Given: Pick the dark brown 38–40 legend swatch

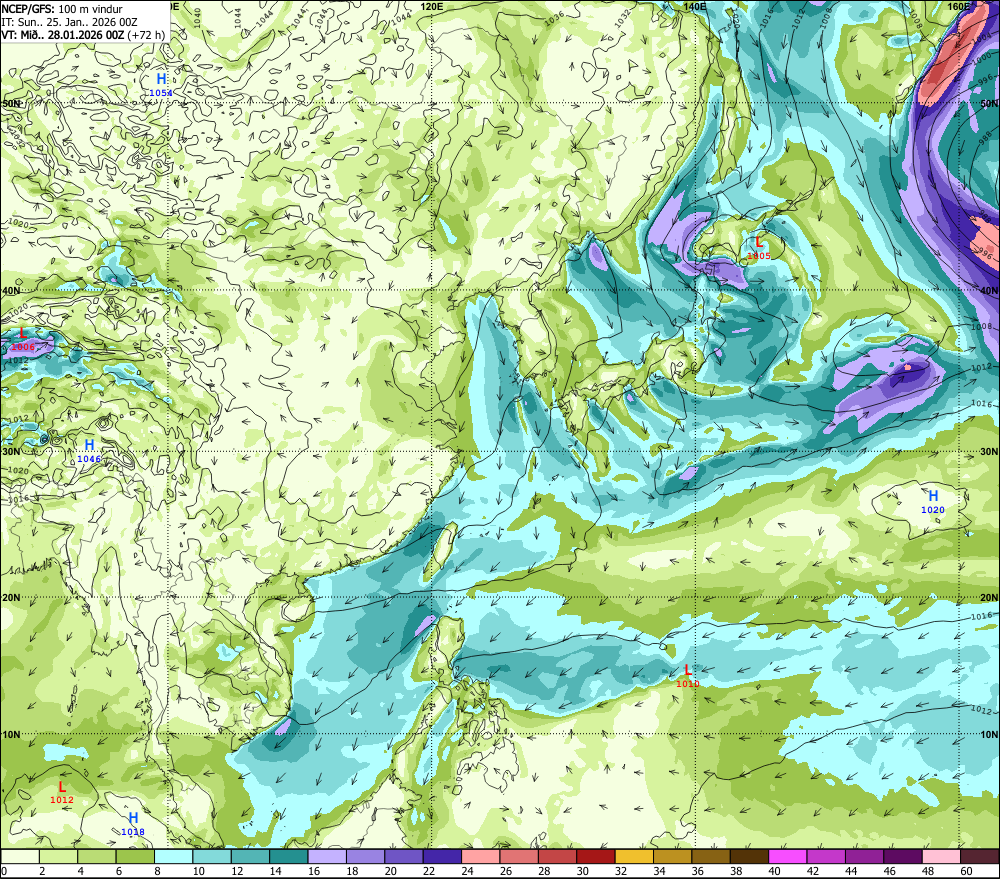Looking at the screenshot, I should [749, 856].
